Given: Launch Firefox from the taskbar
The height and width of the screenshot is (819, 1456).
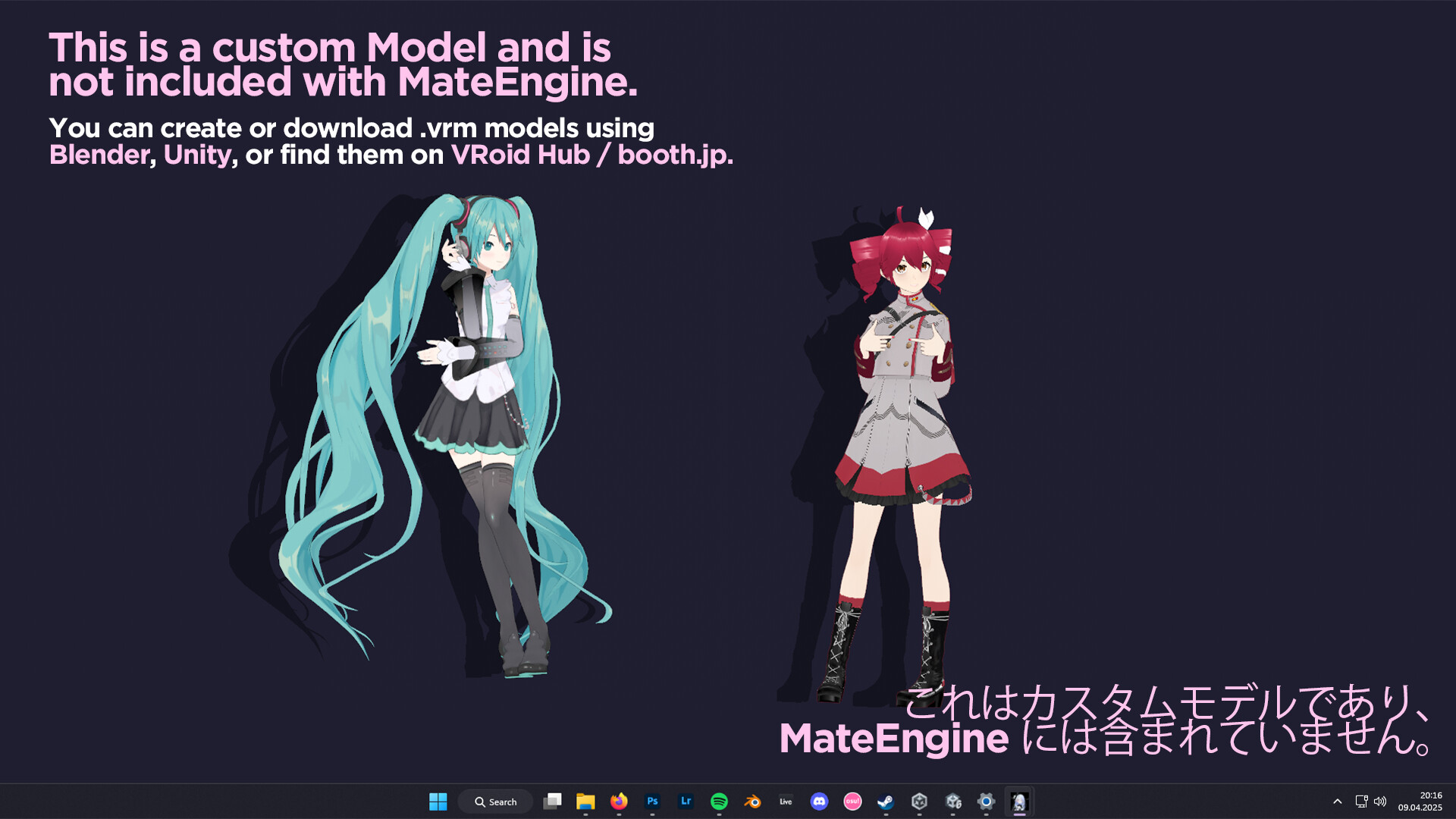Looking at the screenshot, I should [618, 802].
